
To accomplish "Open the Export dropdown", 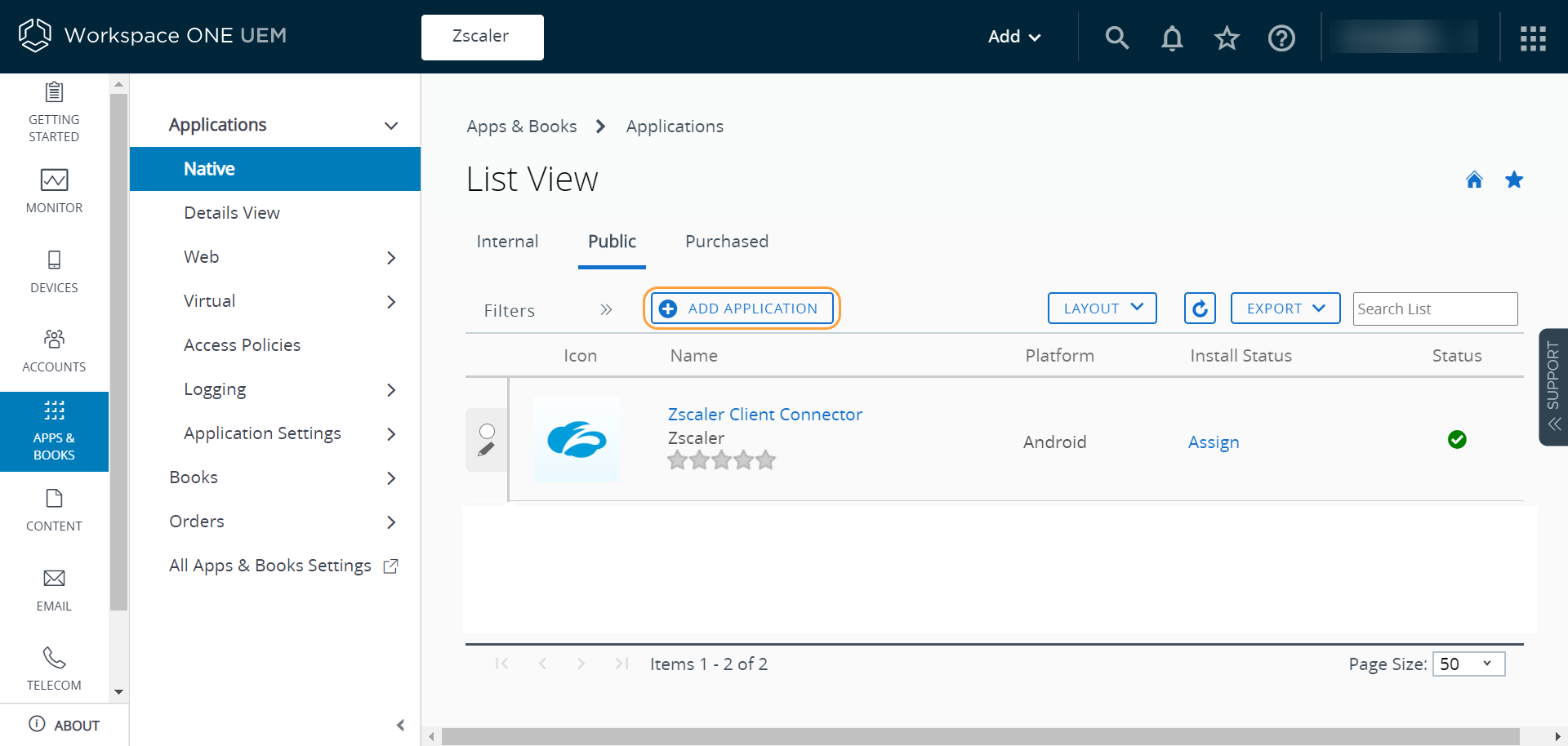I will point(1285,309).
